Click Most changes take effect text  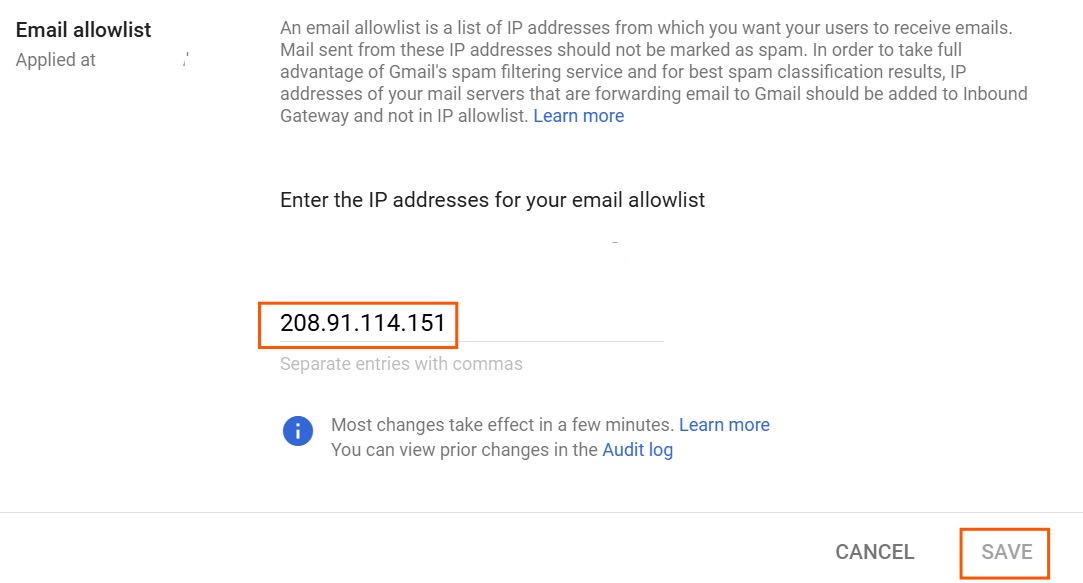[x=503, y=425]
